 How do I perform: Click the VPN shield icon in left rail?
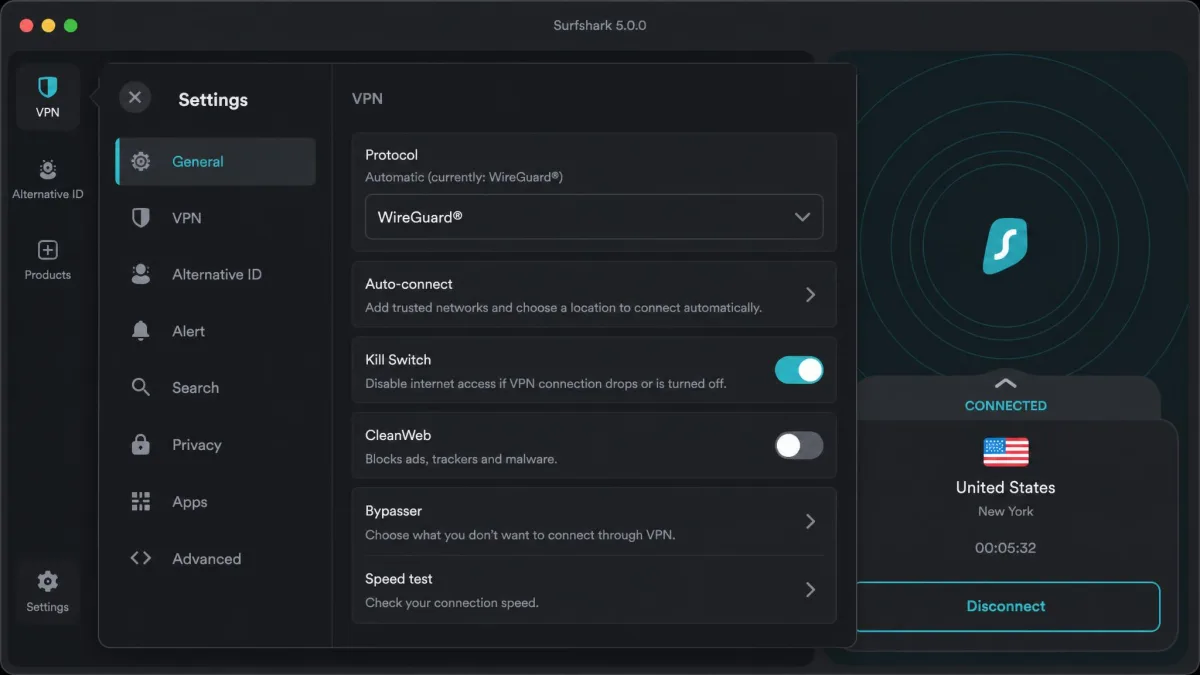[47, 88]
